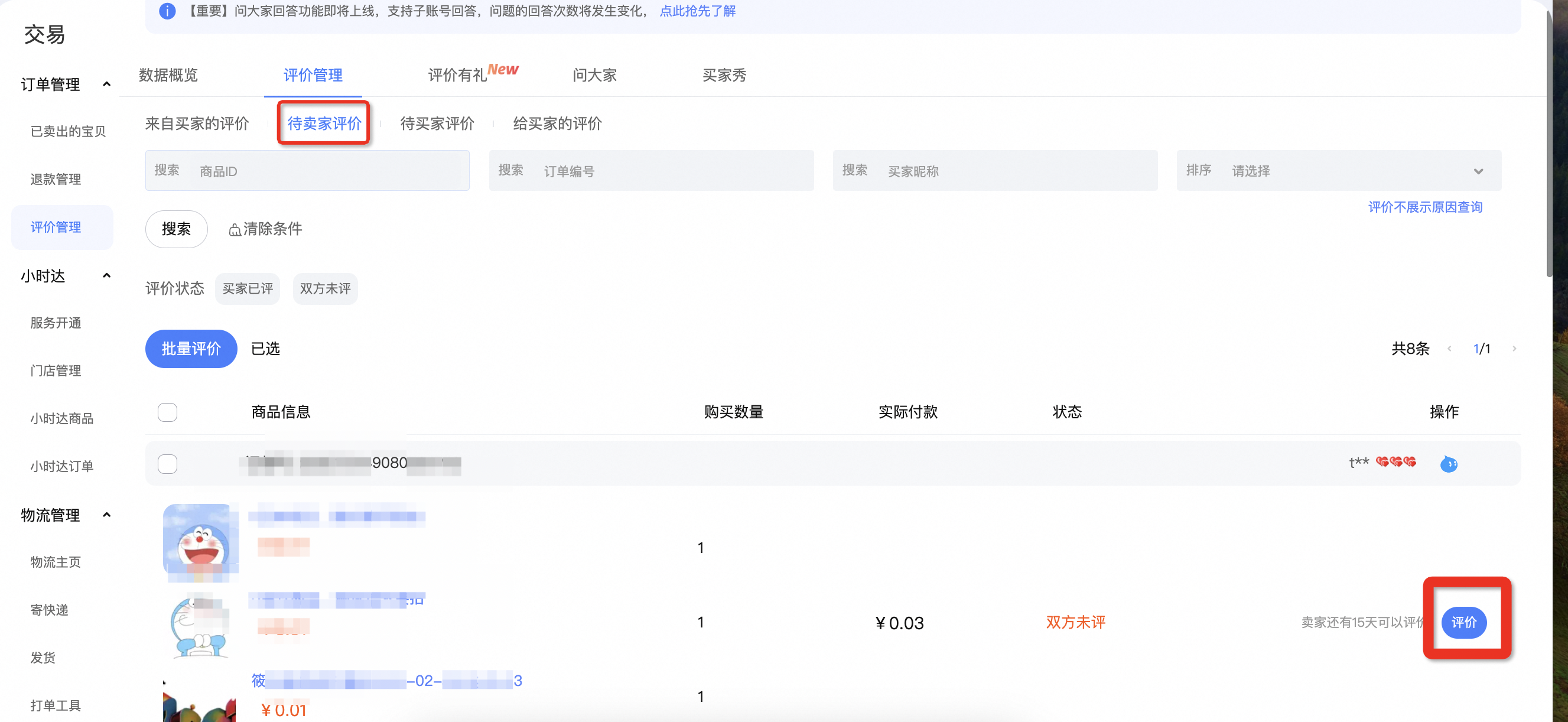Go to the next page arrow
1568x722 pixels.
tap(1514, 349)
